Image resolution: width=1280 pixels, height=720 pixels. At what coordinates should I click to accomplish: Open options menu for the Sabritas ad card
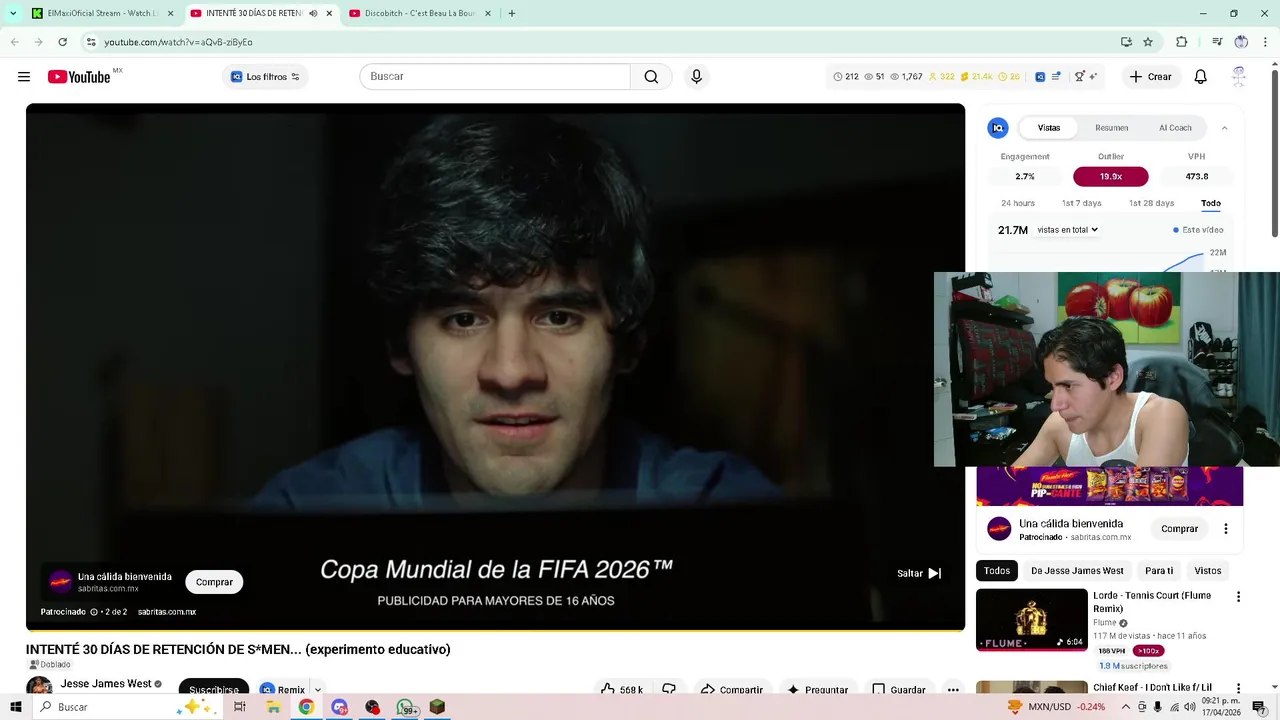[x=1226, y=529]
